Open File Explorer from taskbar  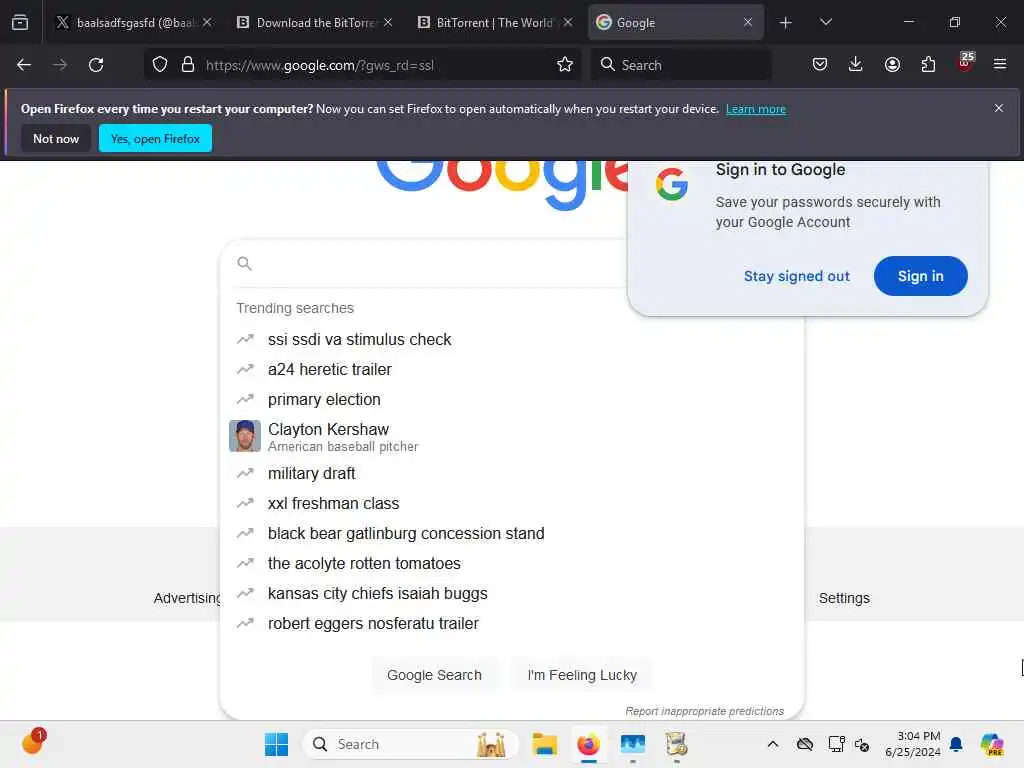click(544, 744)
